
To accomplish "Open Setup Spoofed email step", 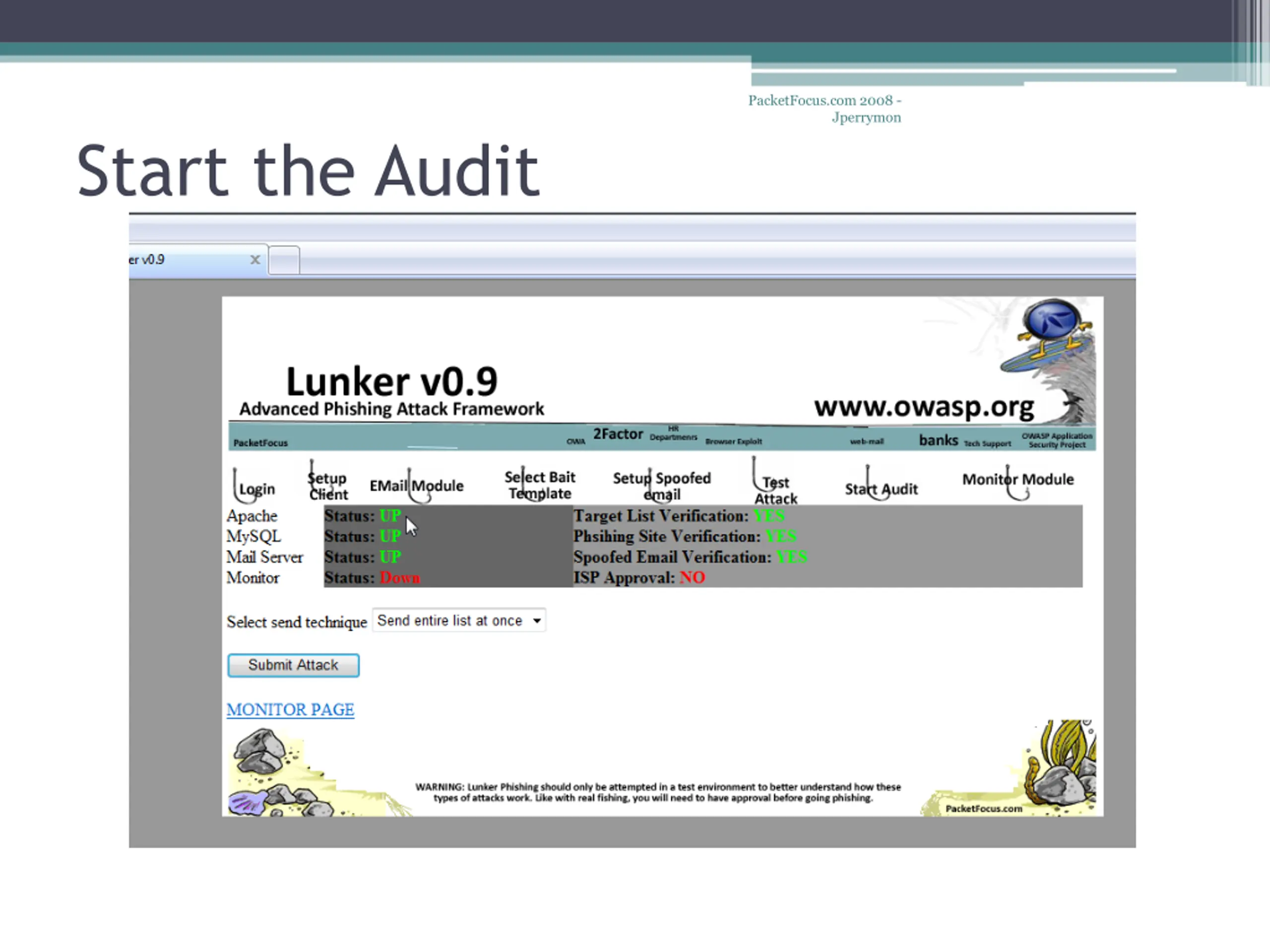I will tap(661, 485).
